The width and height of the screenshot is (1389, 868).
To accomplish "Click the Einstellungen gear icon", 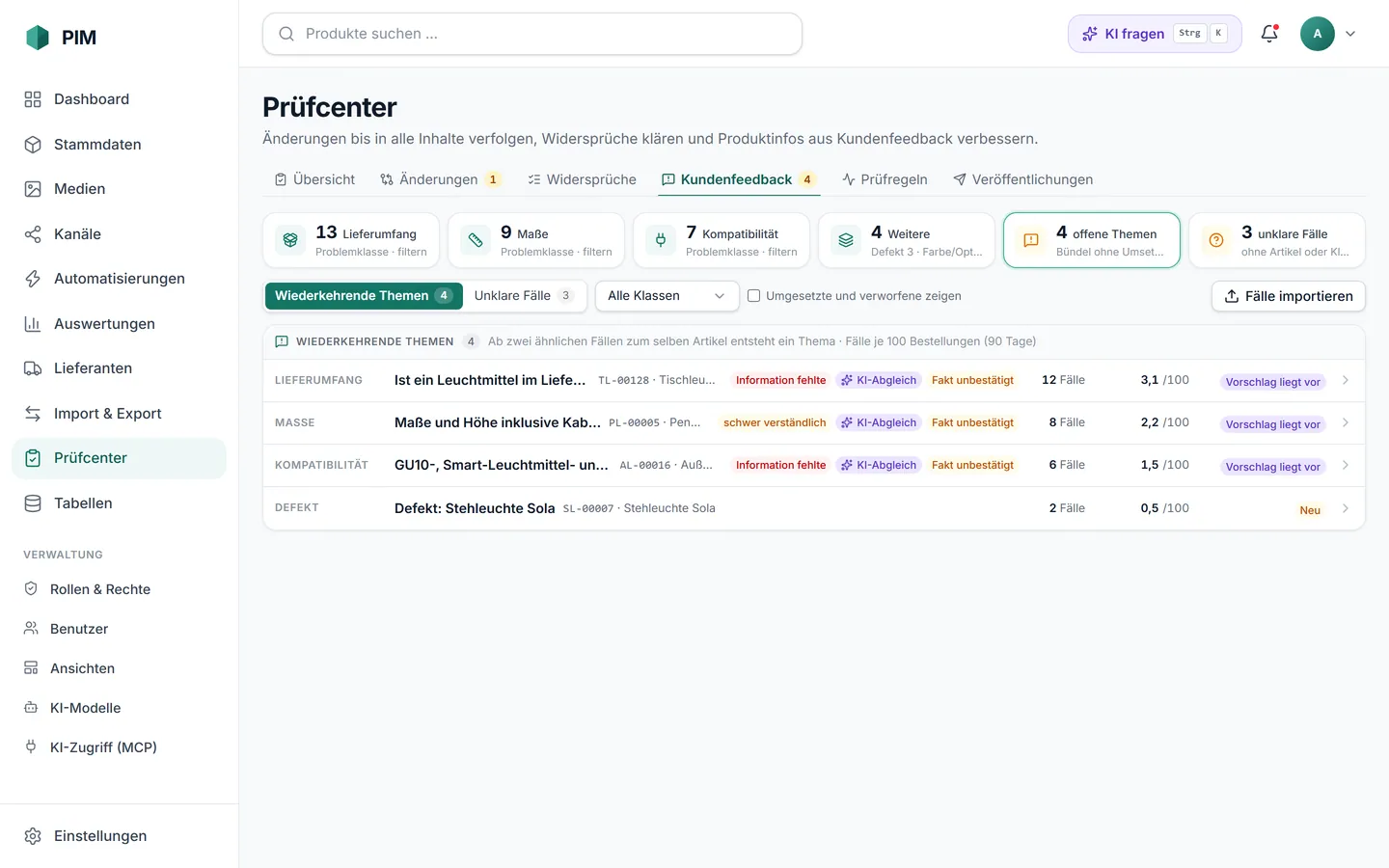I will coord(33,836).
